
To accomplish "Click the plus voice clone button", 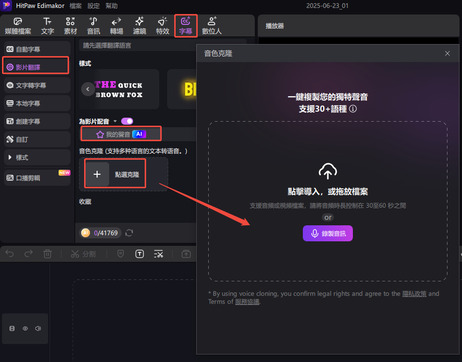I will coord(97,174).
